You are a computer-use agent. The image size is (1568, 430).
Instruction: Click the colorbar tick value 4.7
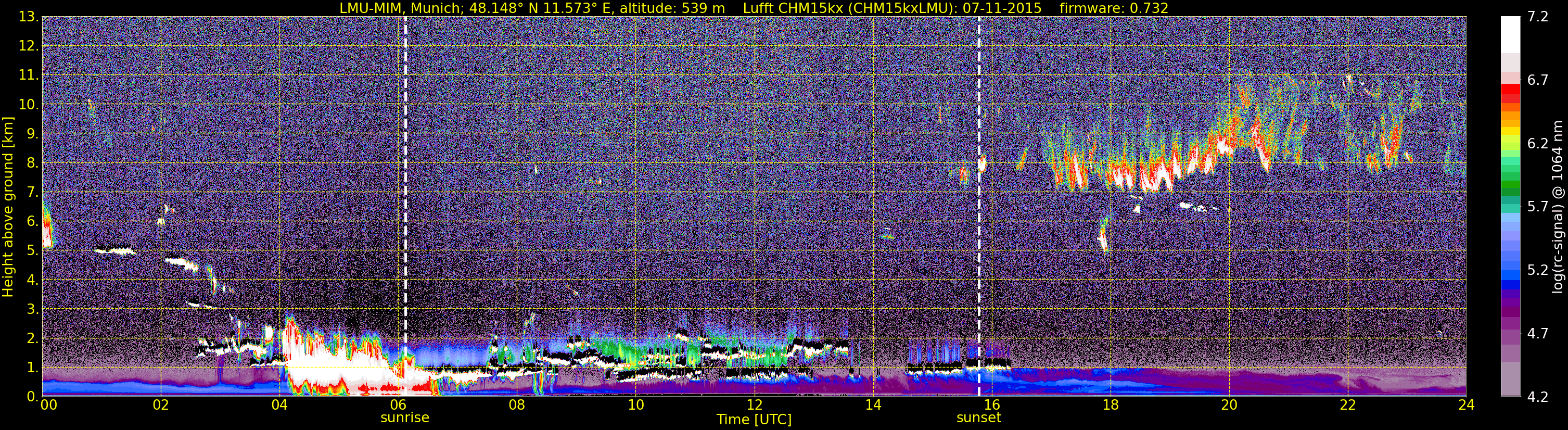1538,333
